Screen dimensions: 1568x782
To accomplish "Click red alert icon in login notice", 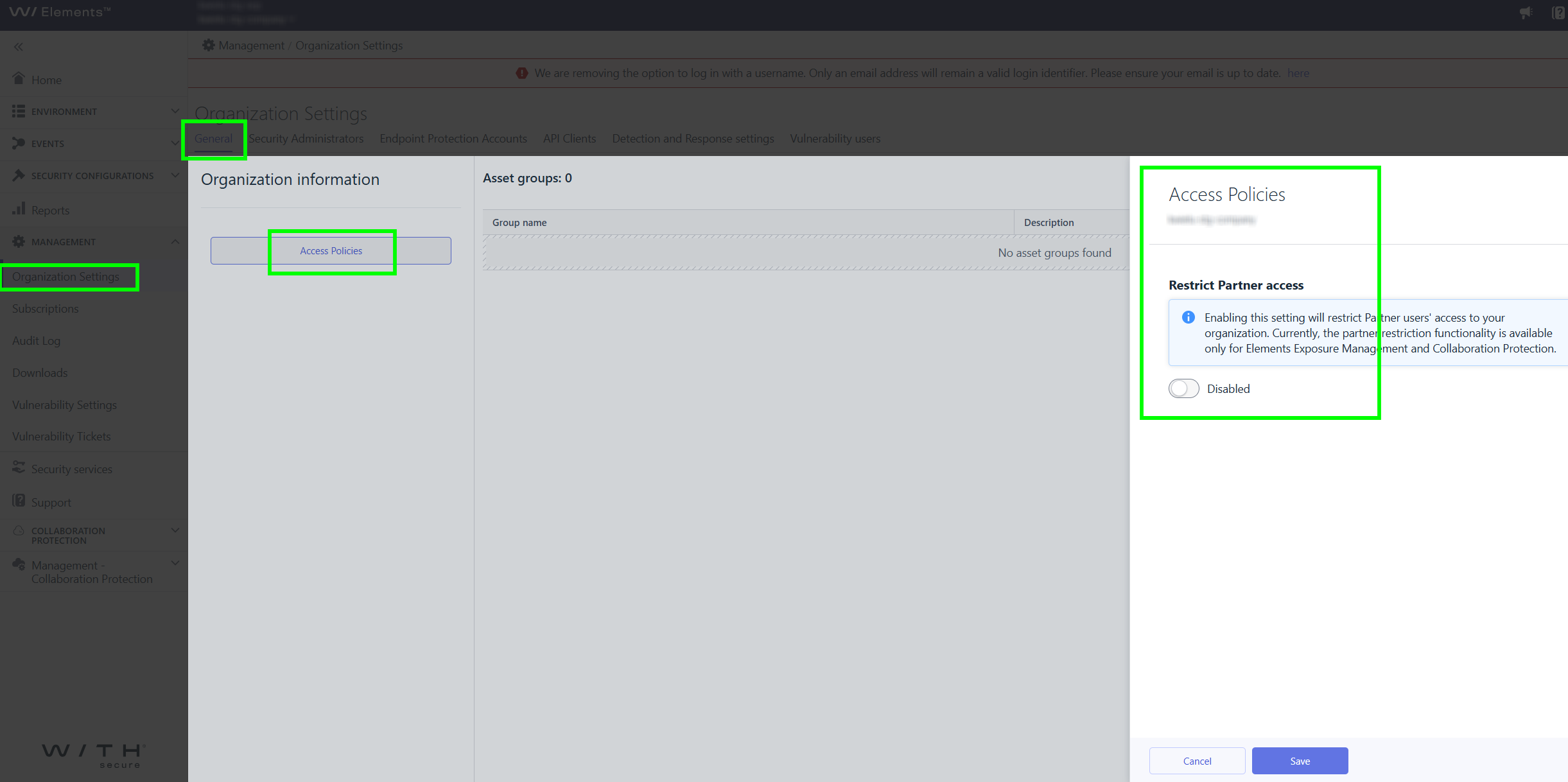I will [x=522, y=73].
